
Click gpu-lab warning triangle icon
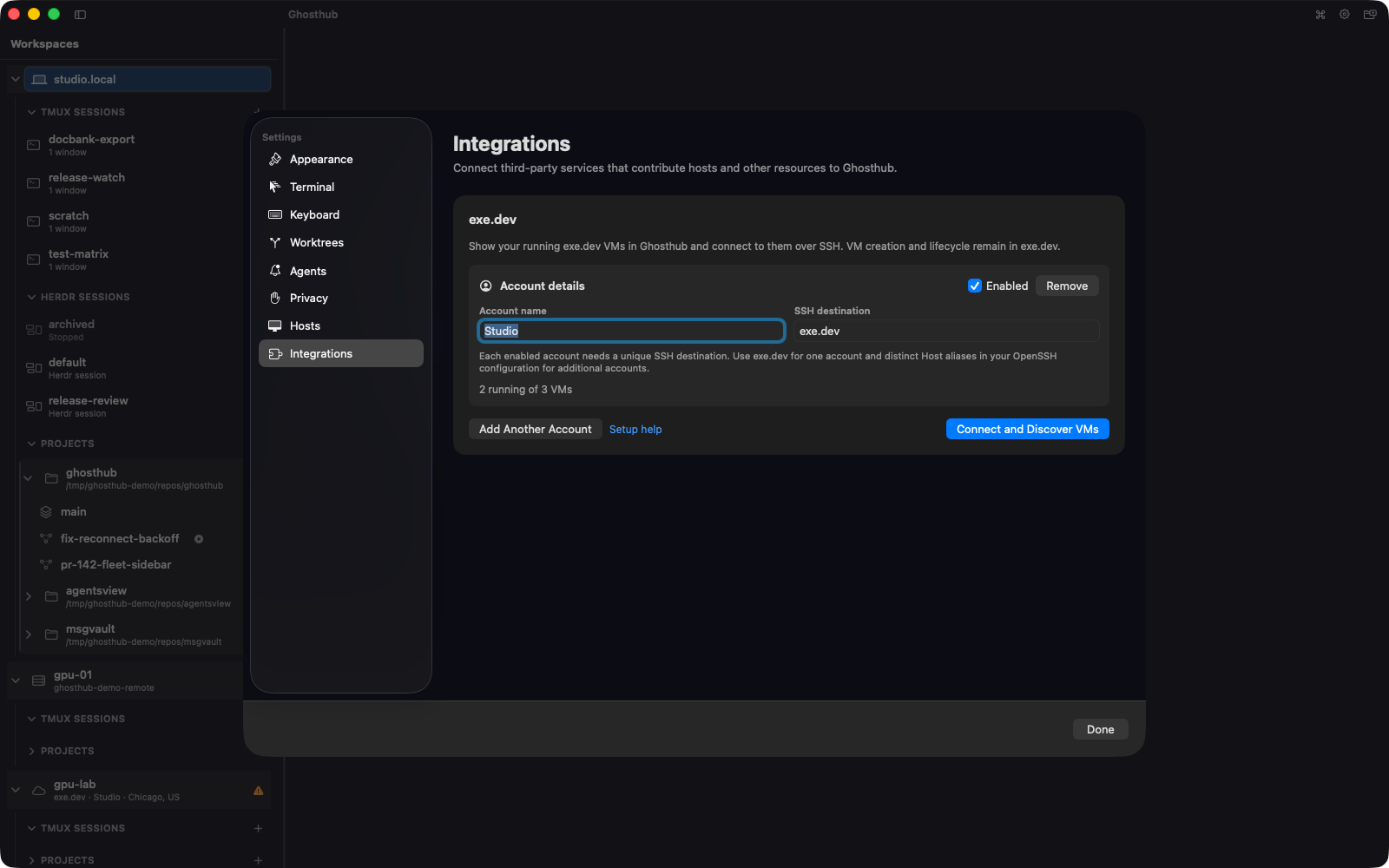click(x=258, y=791)
